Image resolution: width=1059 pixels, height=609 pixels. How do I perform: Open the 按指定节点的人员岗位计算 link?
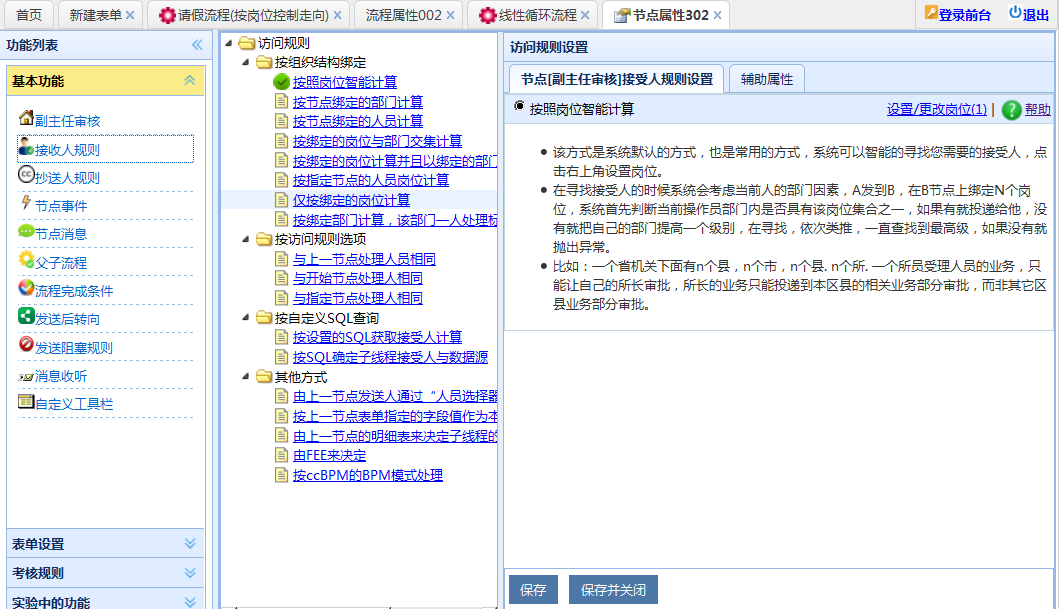[370, 180]
